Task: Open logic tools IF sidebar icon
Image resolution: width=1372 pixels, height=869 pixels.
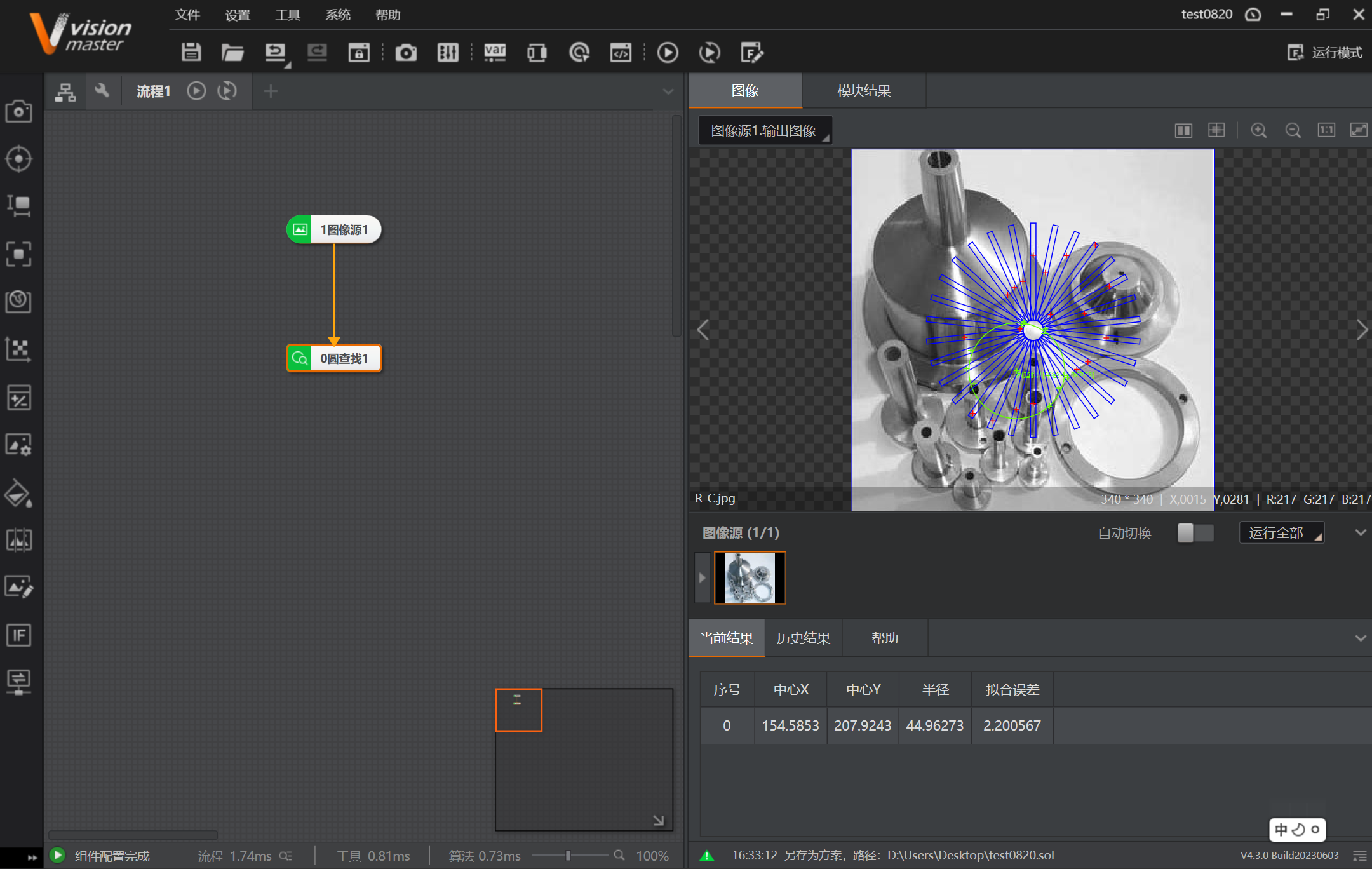Action: pyautogui.click(x=18, y=635)
